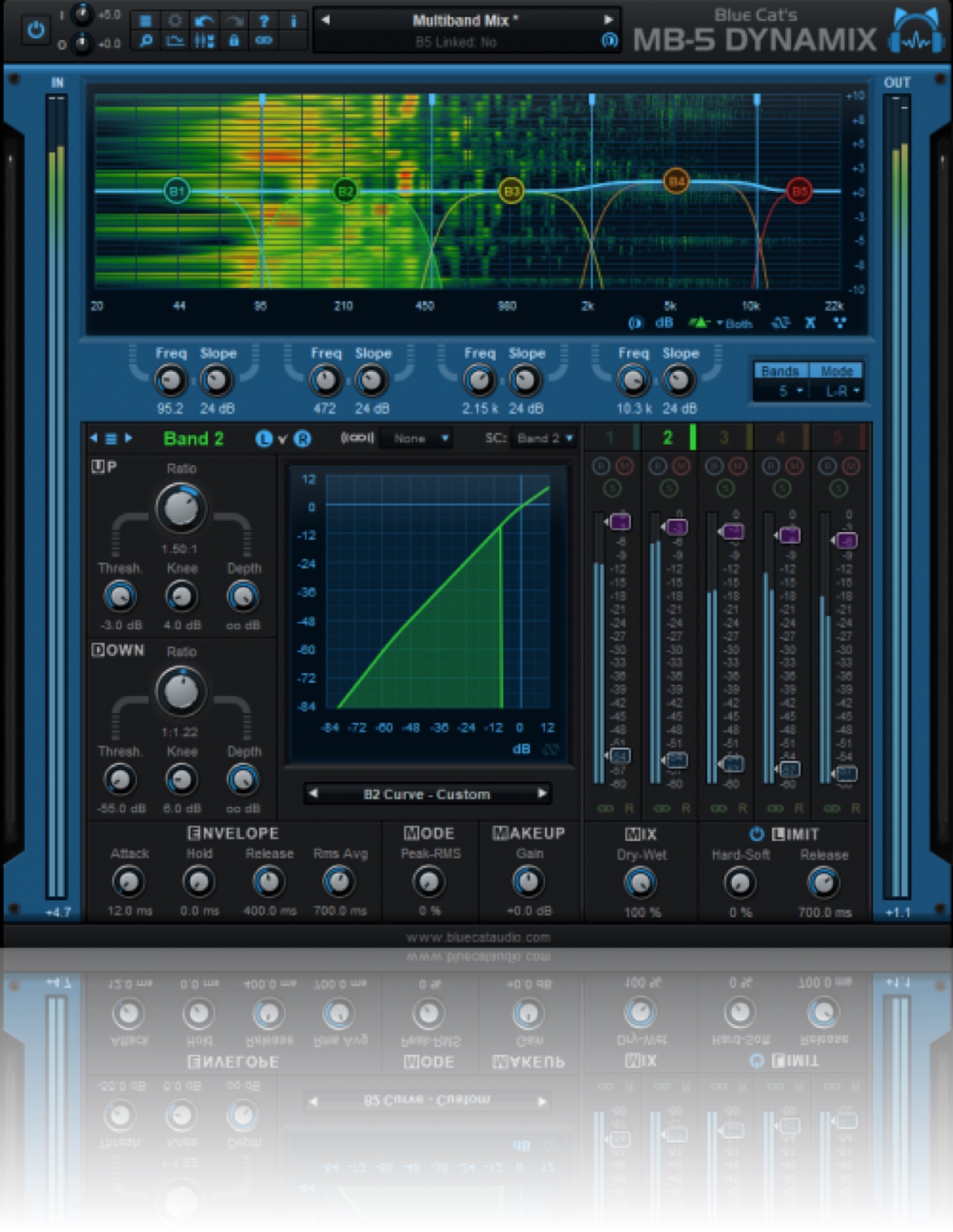Open the info 'i' toolbar icon
This screenshot has height=1232, width=953.
(293, 21)
